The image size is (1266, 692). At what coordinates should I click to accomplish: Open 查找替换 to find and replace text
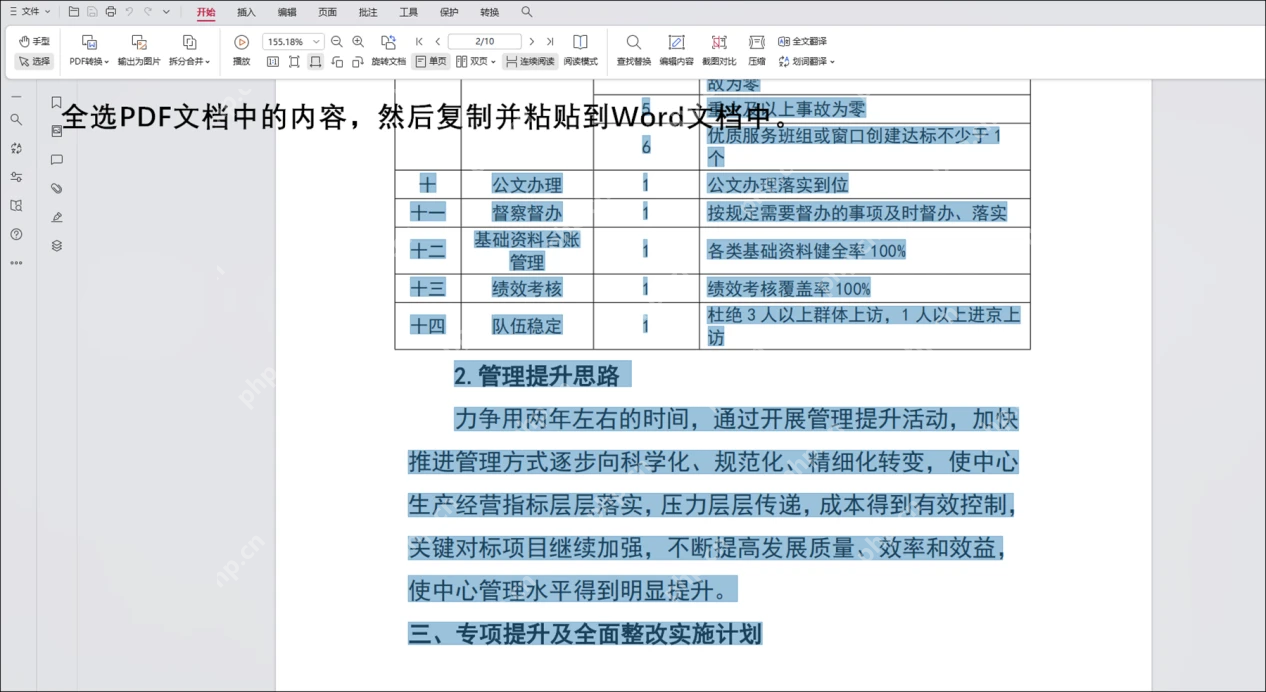pyautogui.click(x=633, y=48)
